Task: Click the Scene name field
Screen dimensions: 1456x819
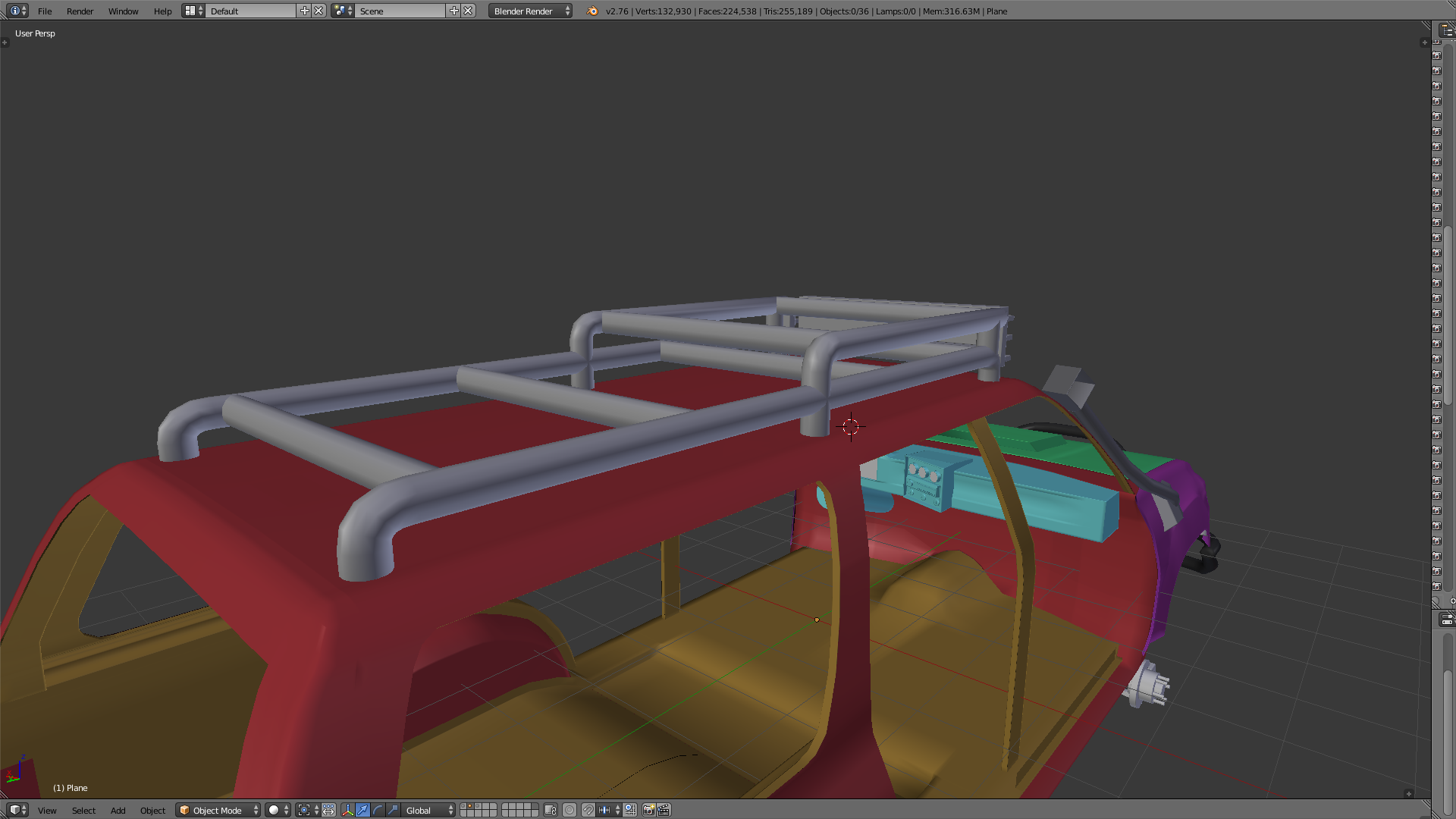Action: click(400, 11)
